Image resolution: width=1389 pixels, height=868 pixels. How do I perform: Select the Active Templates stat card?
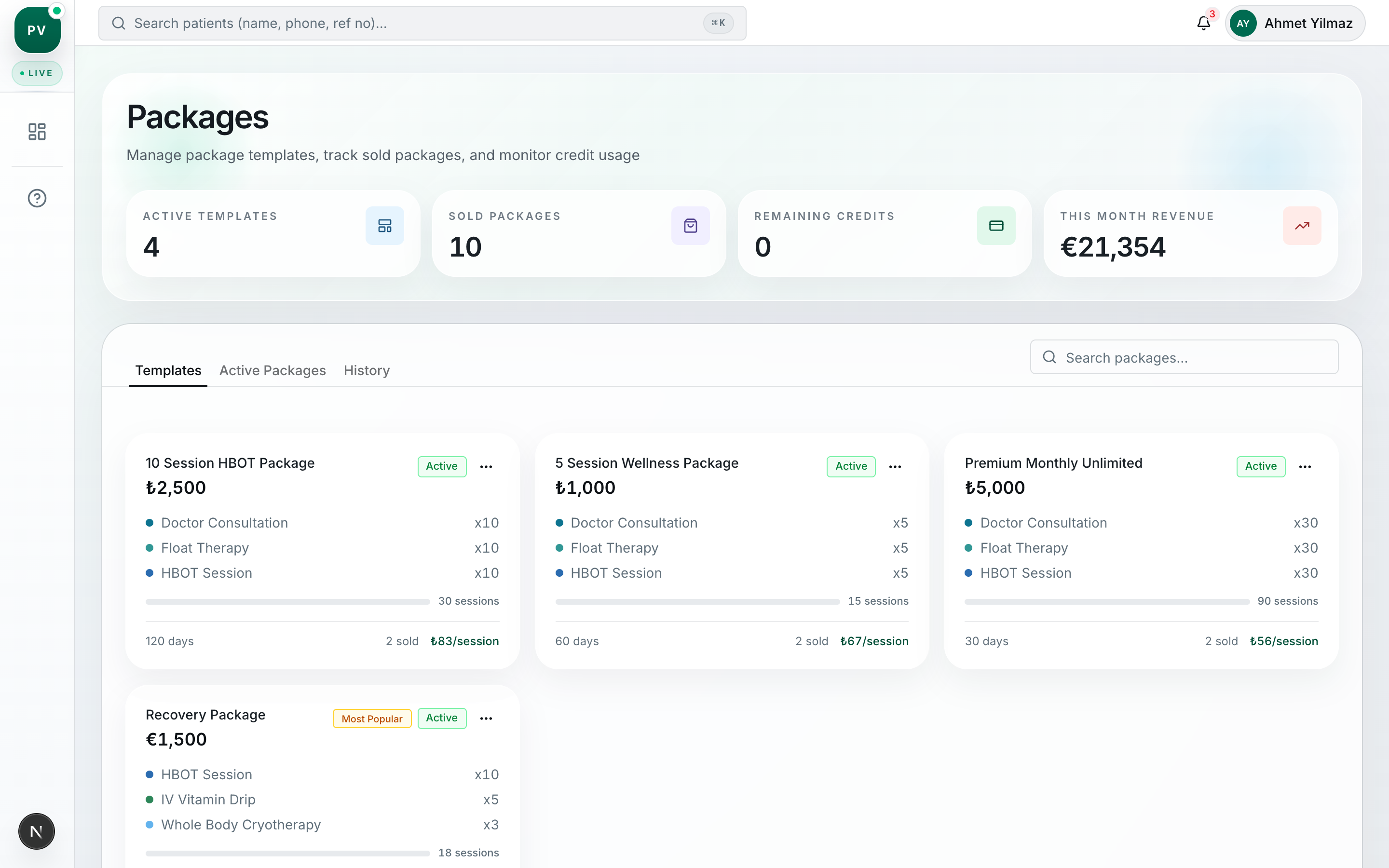point(273,234)
